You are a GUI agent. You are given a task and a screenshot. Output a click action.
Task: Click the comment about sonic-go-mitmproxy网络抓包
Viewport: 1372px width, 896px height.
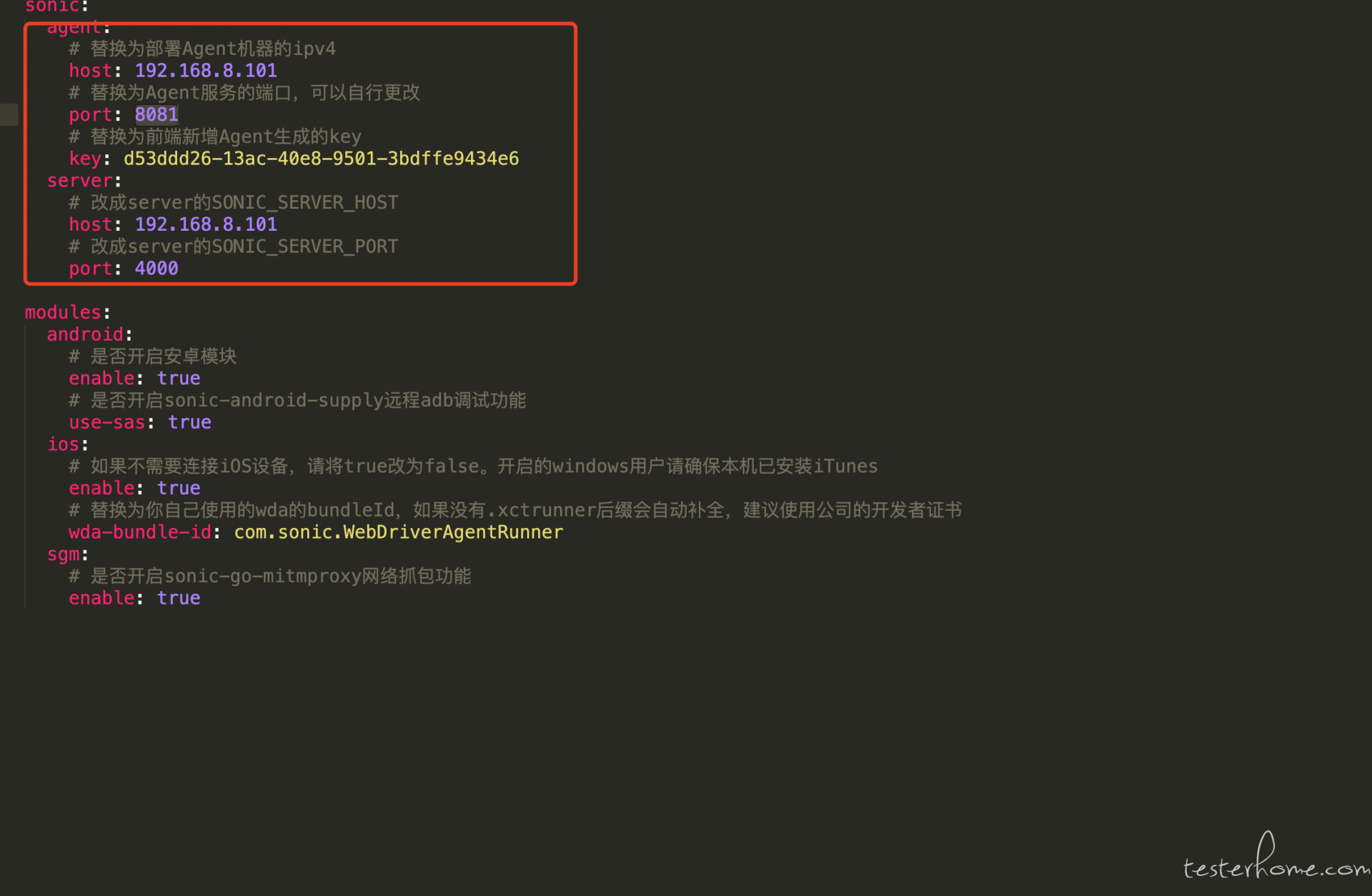[x=270, y=577]
